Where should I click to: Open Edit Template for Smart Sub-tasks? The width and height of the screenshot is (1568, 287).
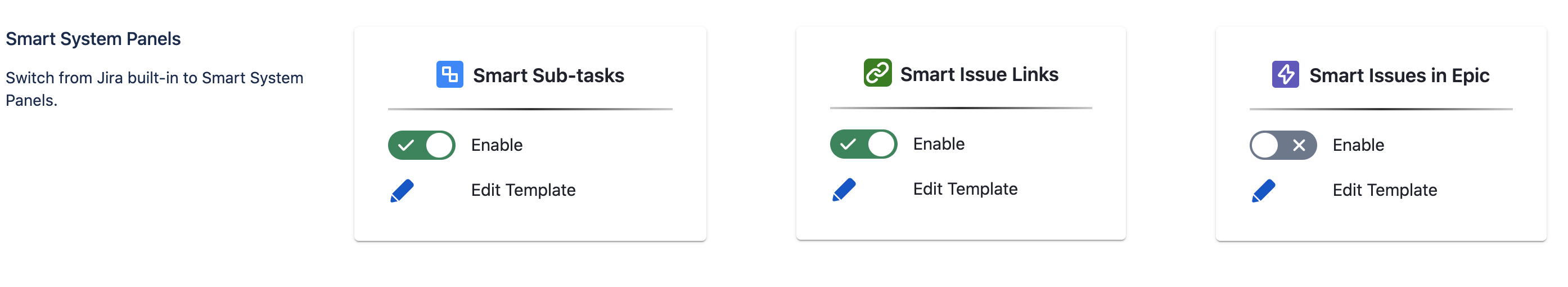click(523, 190)
